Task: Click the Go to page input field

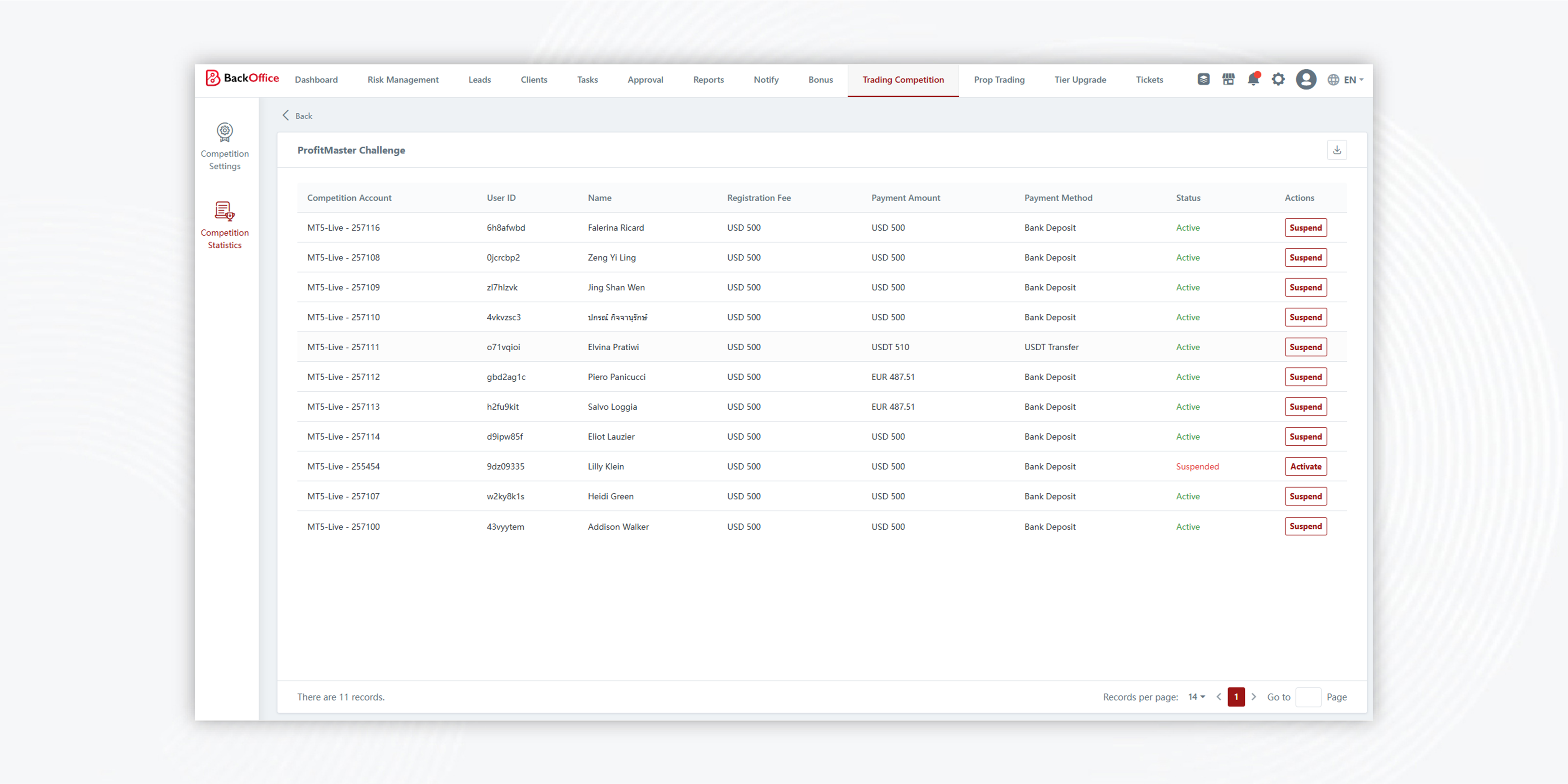Action: [x=1308, y=697]
